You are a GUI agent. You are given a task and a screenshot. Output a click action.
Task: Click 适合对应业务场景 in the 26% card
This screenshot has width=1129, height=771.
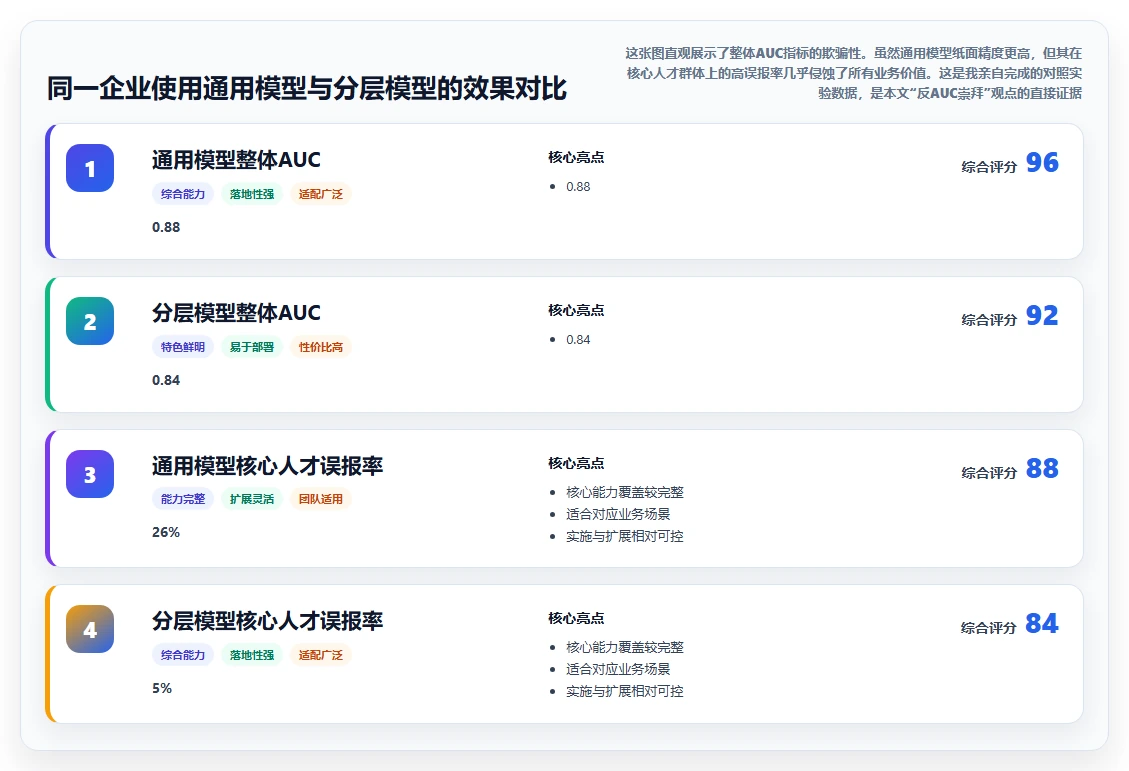(619, 514)
